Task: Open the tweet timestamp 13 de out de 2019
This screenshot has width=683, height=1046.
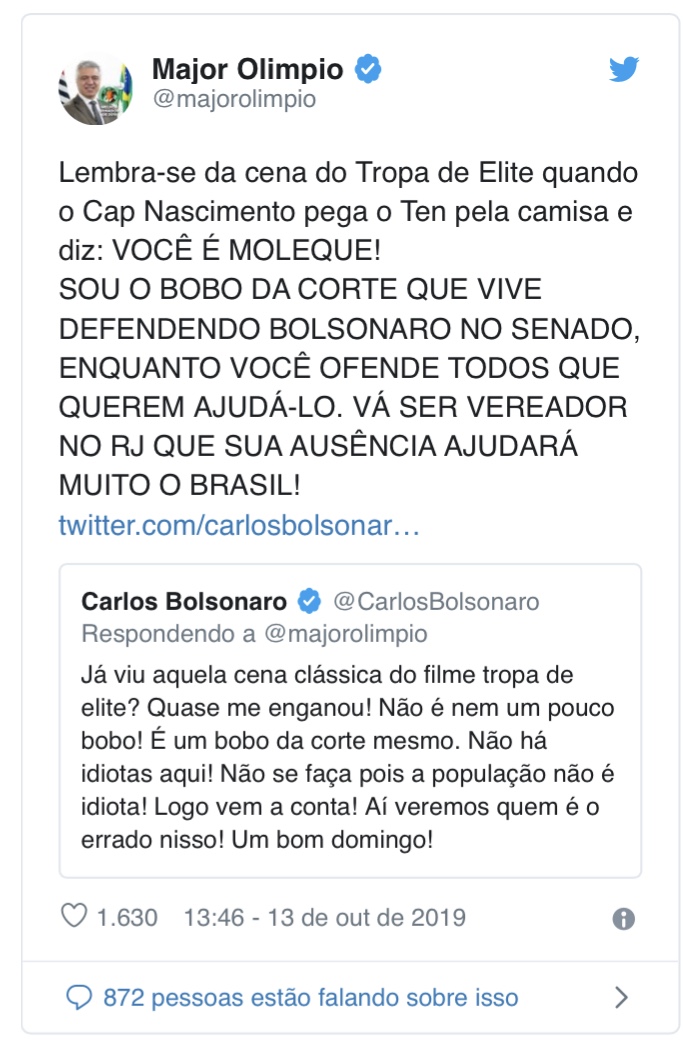Action: click(324, 917)
